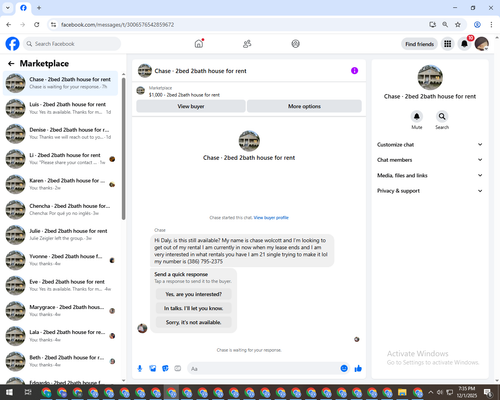500x400 pixels.
Task: Send a thumbs-up like
Action: (358, 368)
